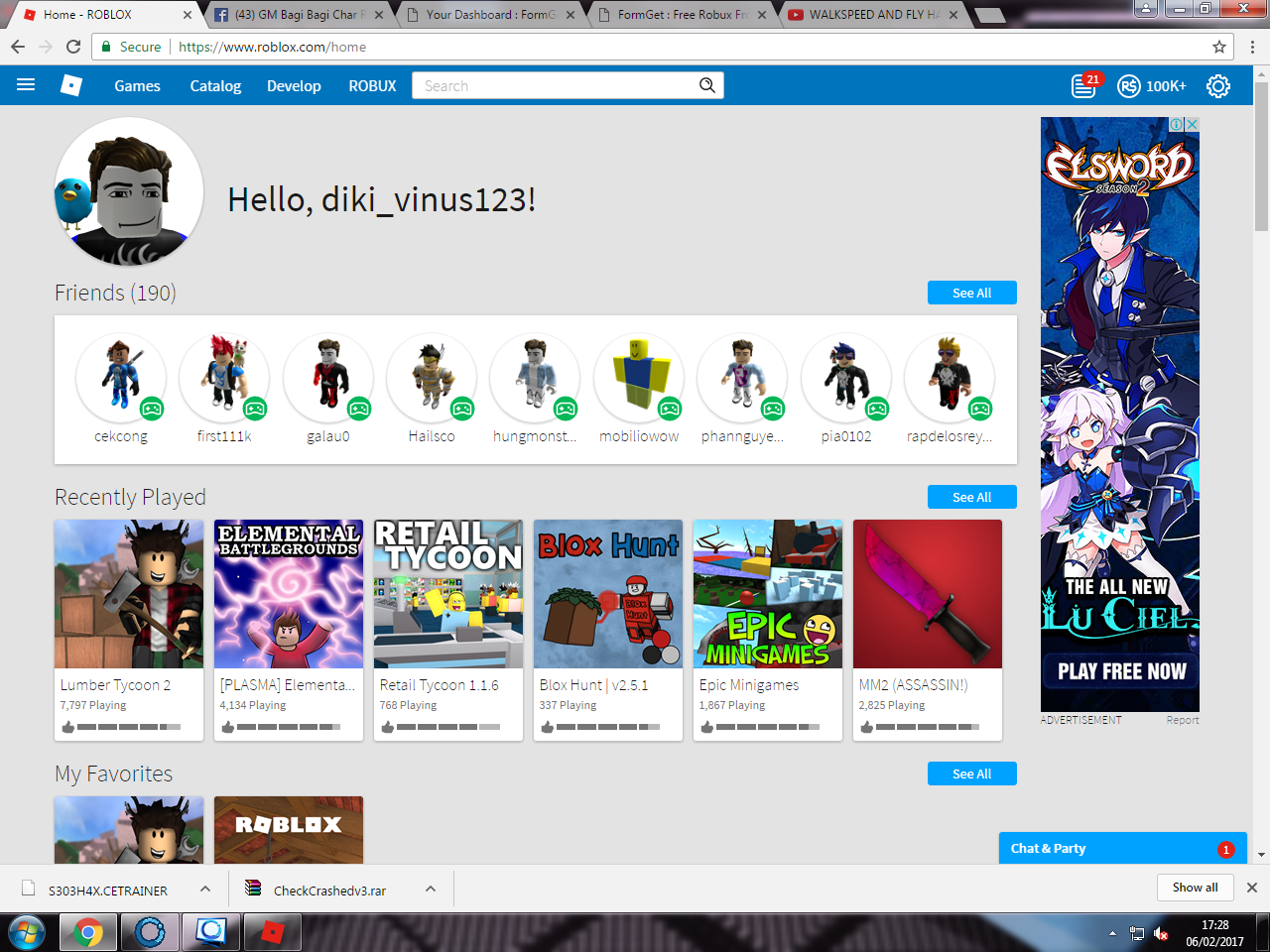Viewport: 1270px width, 952px height.
Task: Switch to the Your Dashboard FormGet tab
Action: [490, 15]
